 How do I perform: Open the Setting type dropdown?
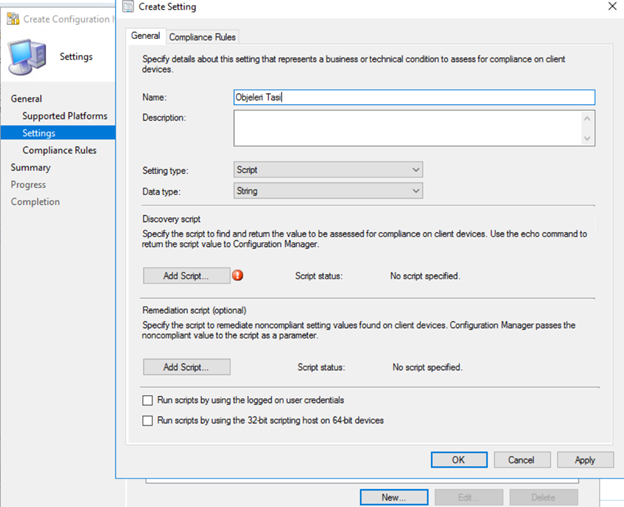328,170
